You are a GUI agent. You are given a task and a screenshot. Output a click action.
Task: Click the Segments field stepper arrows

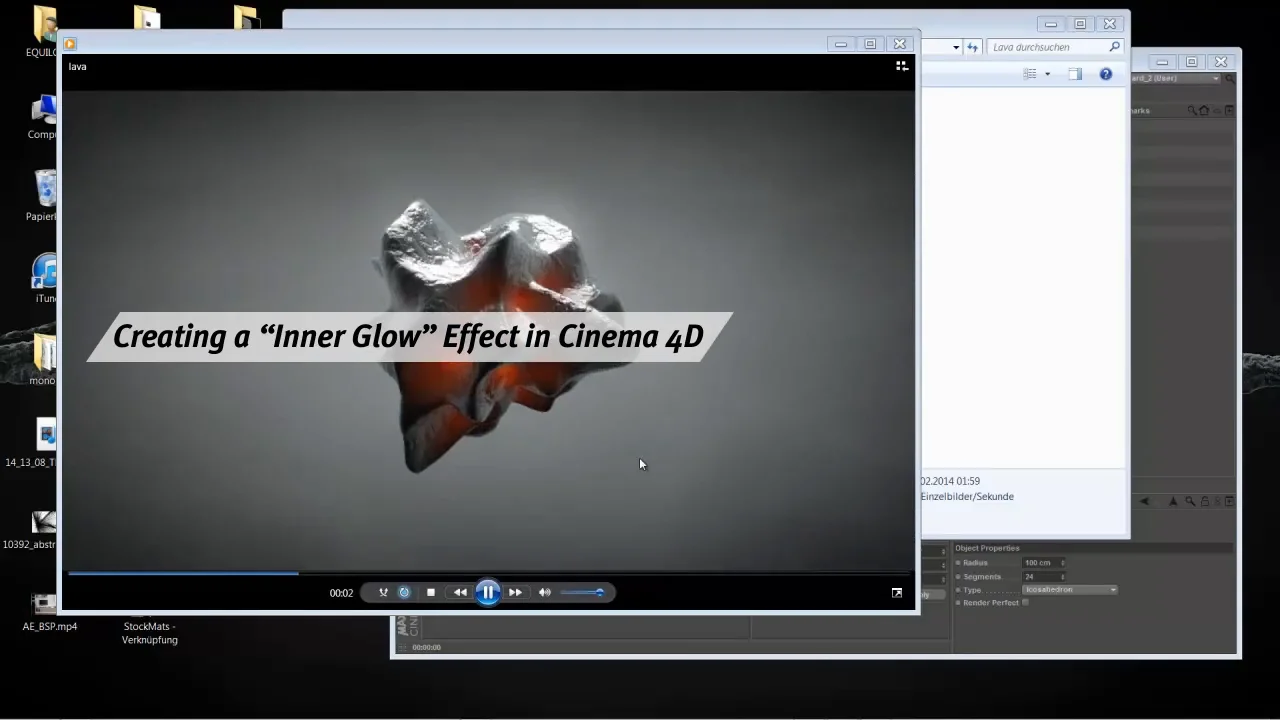pos(1063,577)
